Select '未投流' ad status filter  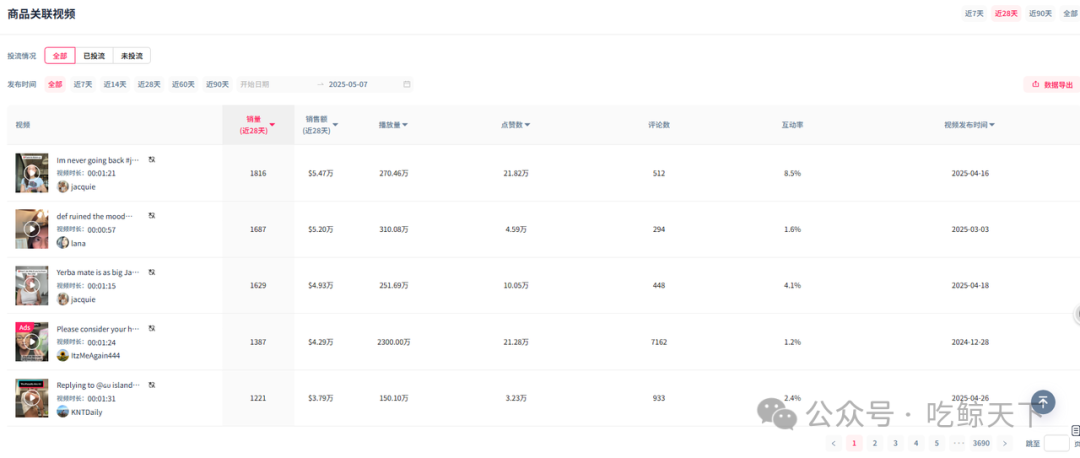[x=131, y=56]
